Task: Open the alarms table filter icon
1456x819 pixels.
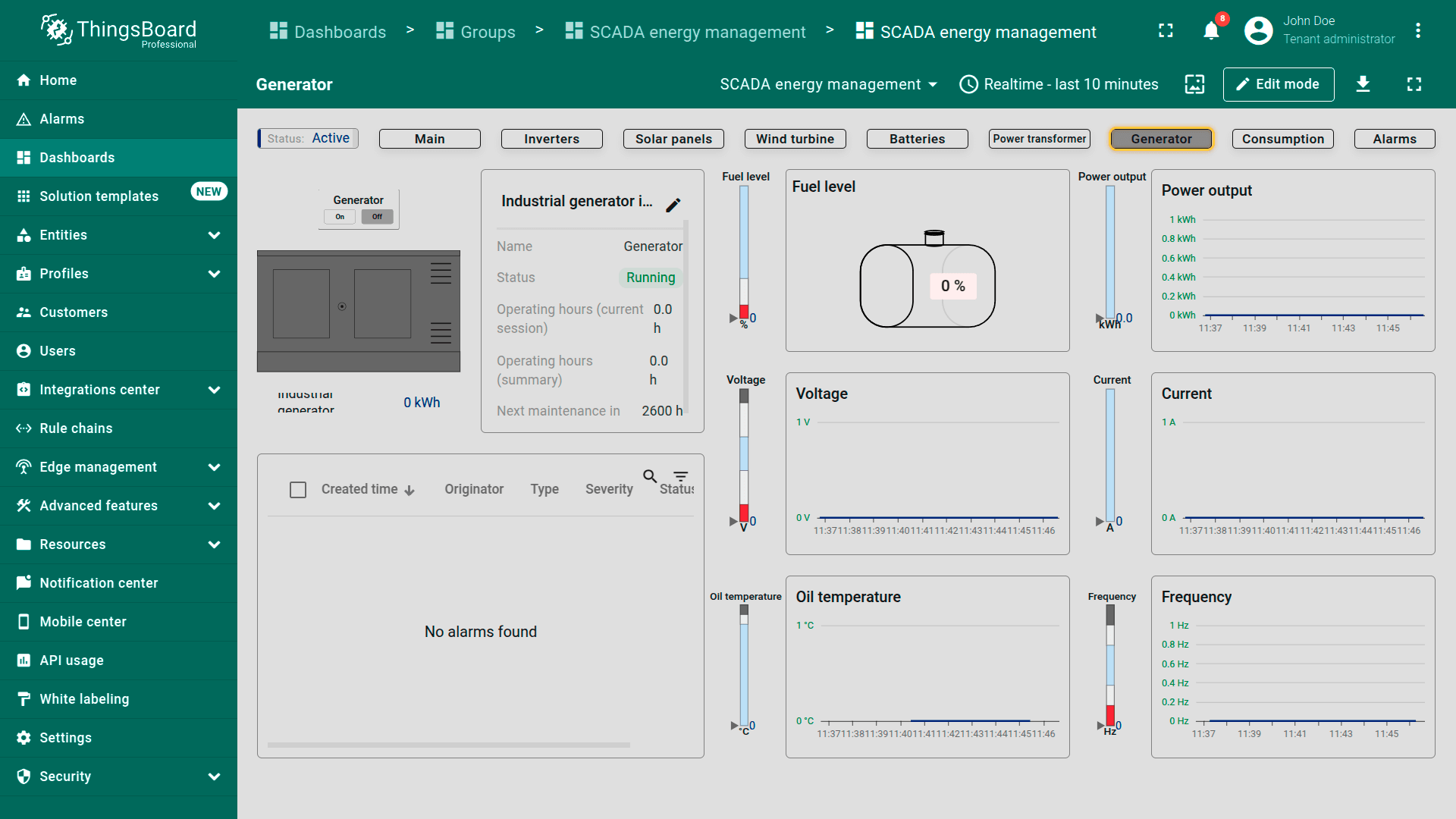Action: tap(681, 476)
